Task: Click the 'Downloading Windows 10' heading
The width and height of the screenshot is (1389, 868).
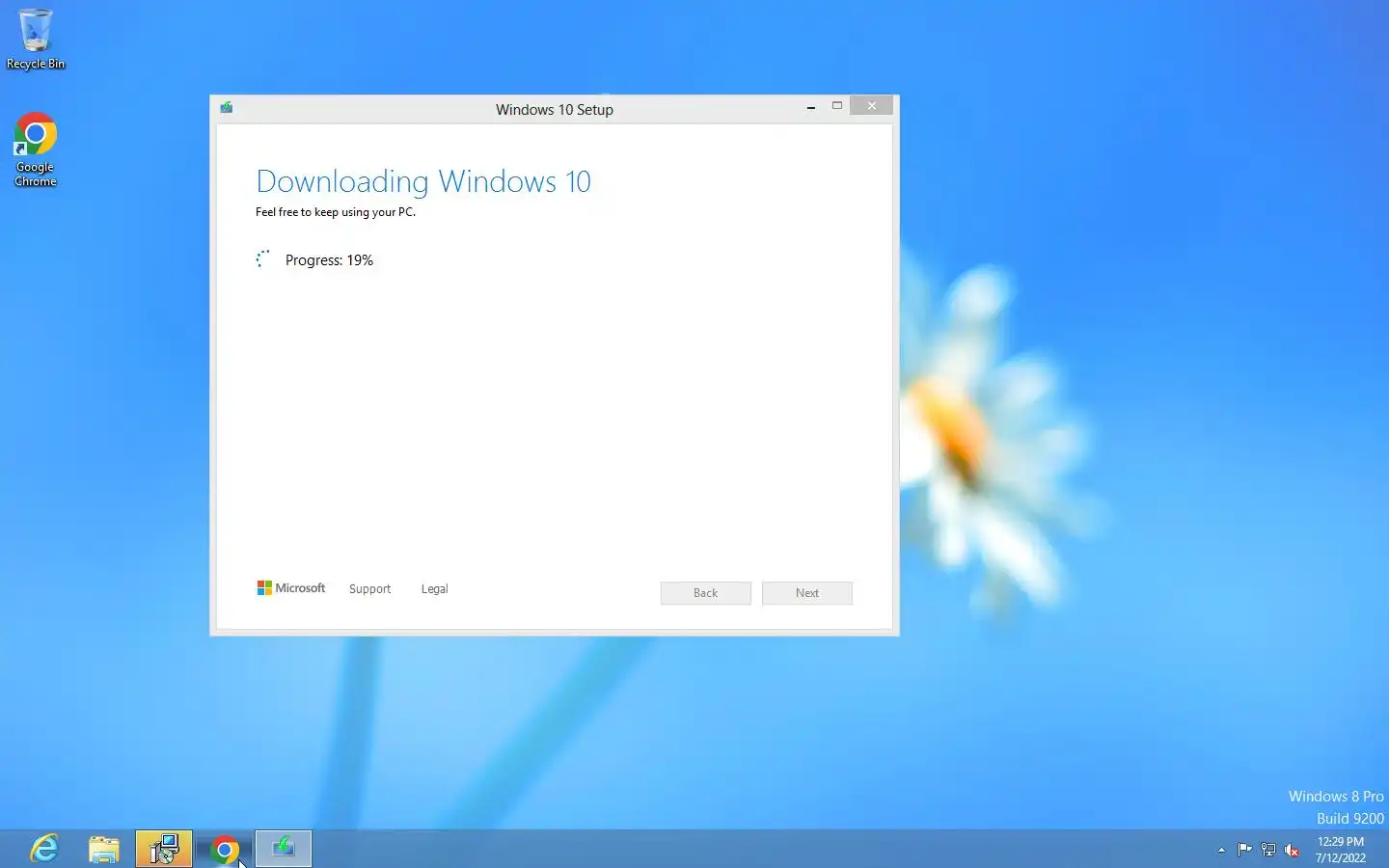Action: point(423,181)
